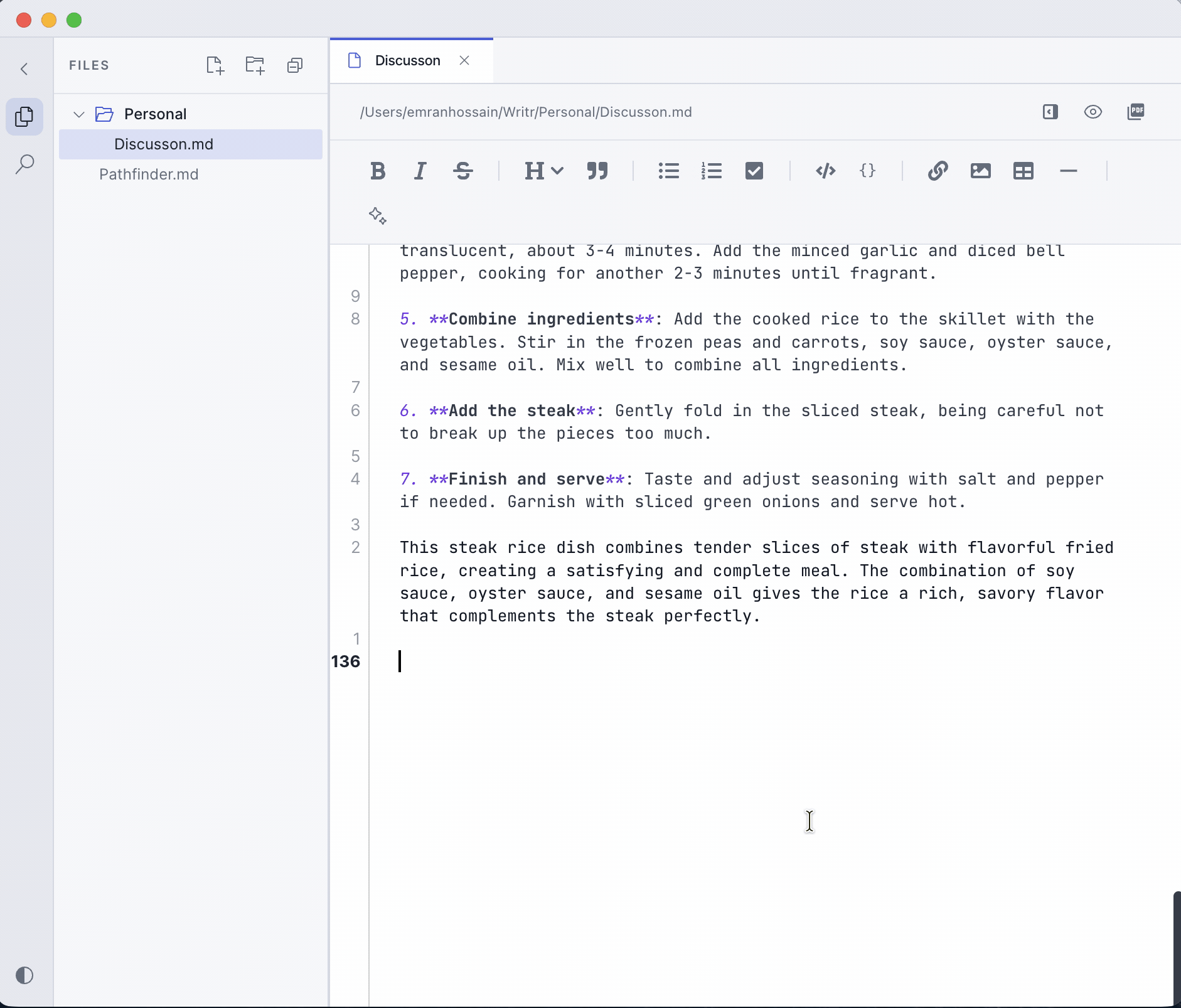Insert a code block with braces

click(x=868, y=170)
